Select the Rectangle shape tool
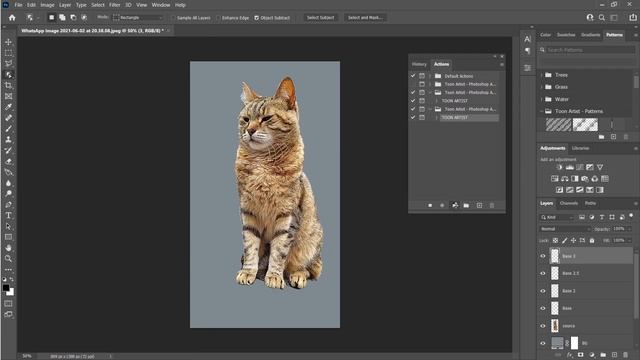Viewport: 640px width, 360px height. (8, 237)
